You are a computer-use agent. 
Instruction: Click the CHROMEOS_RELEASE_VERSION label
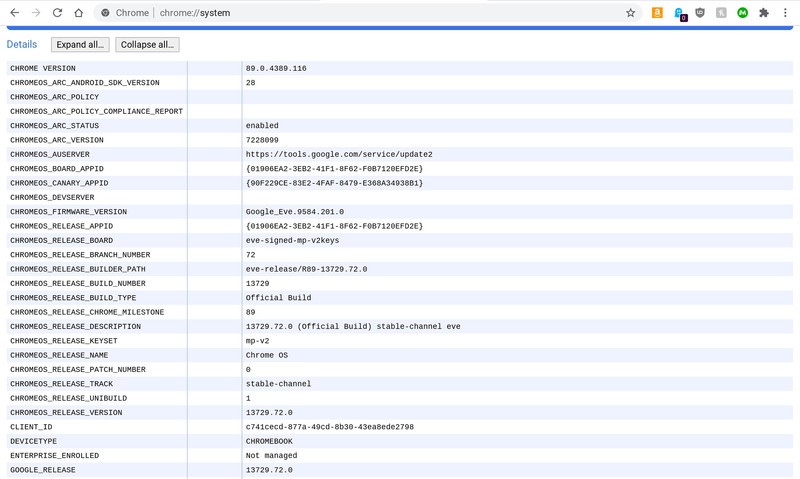point(66,412)
